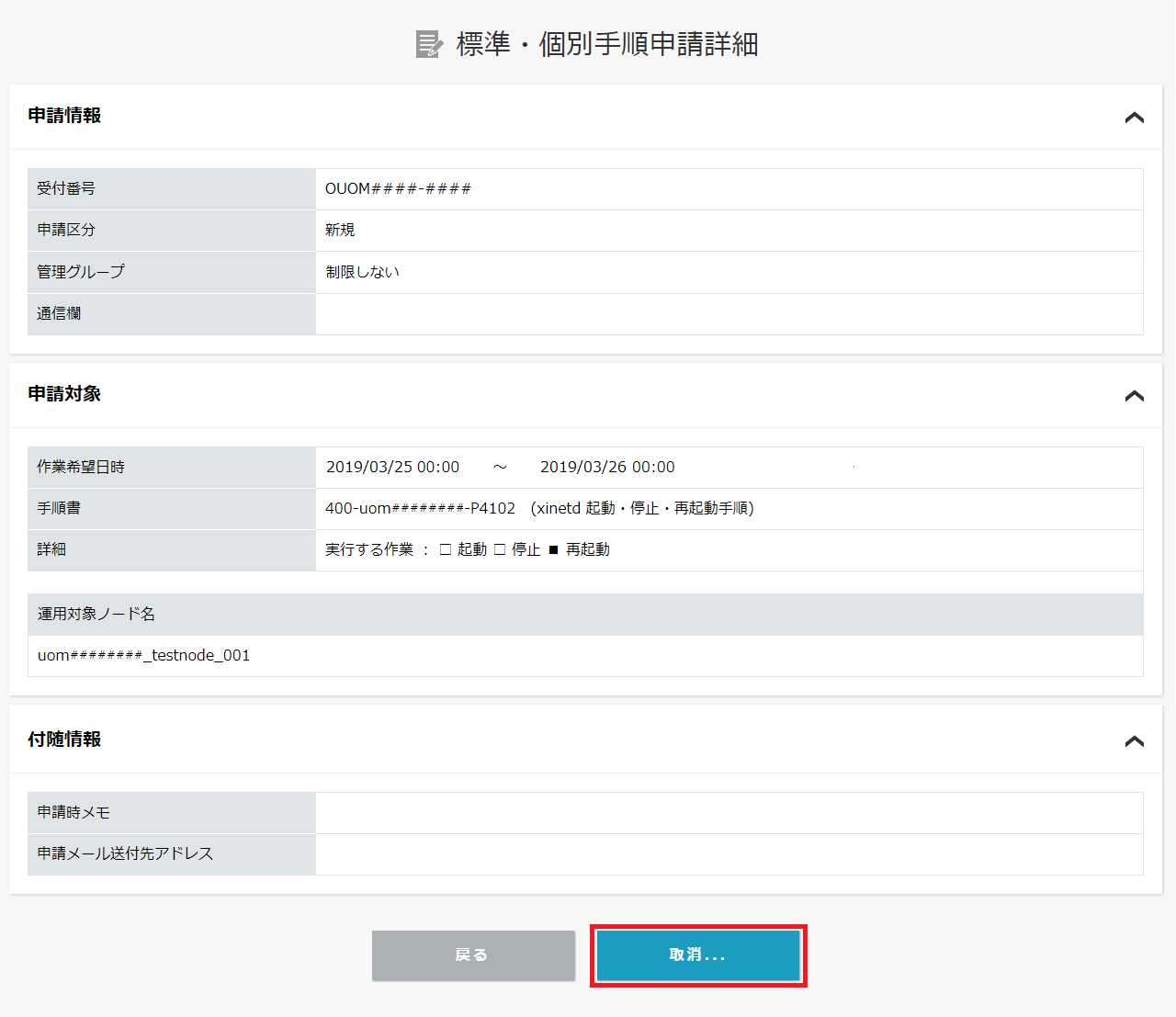Image resolution: width=1176 pixels, height=1017 pixels.
Task: Click the start date 2019/03/25 00:00
Action: tap(393, 467)
